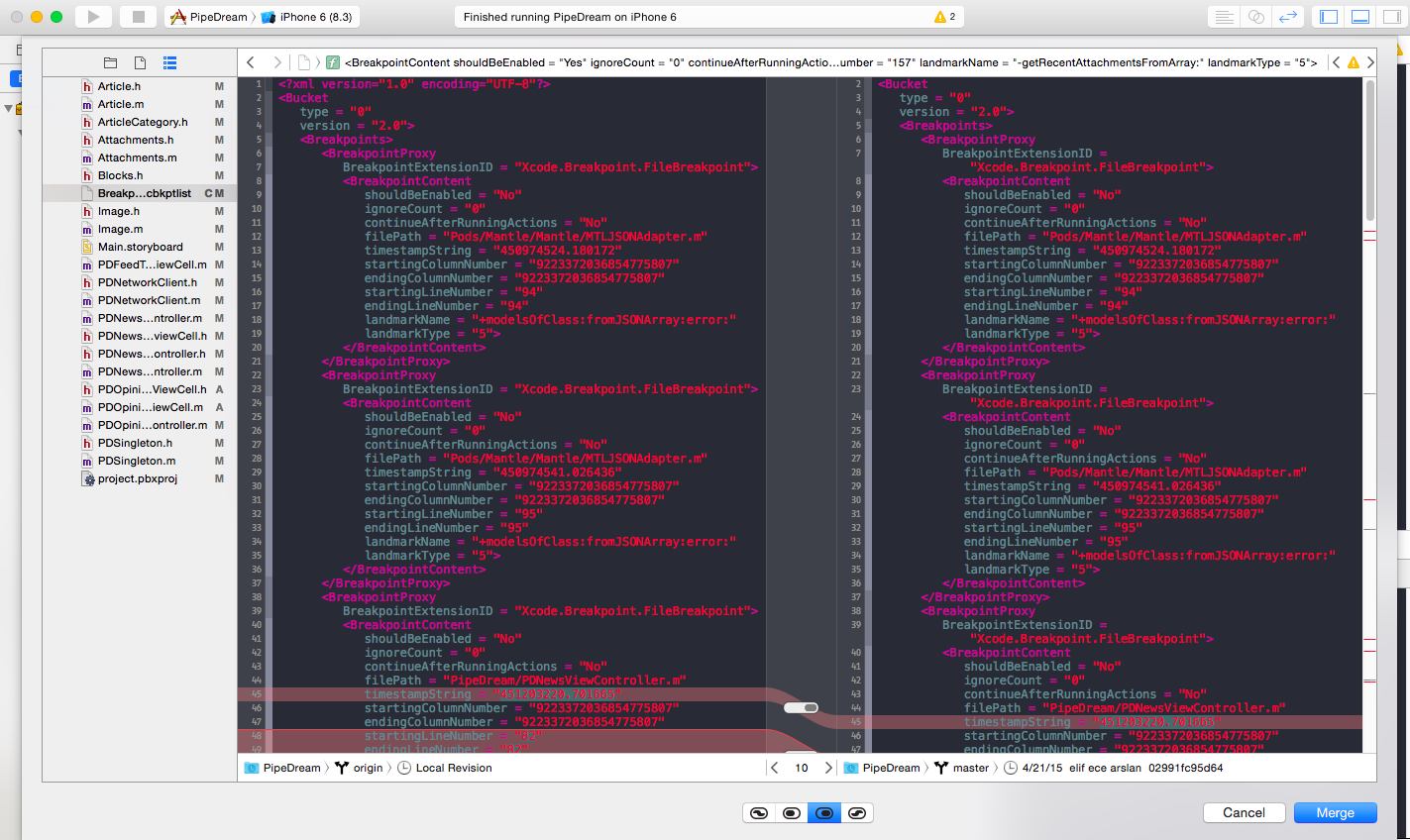The image size is (1410, 840).
Task: Click the Run (play) button
Action: [93, 17]
